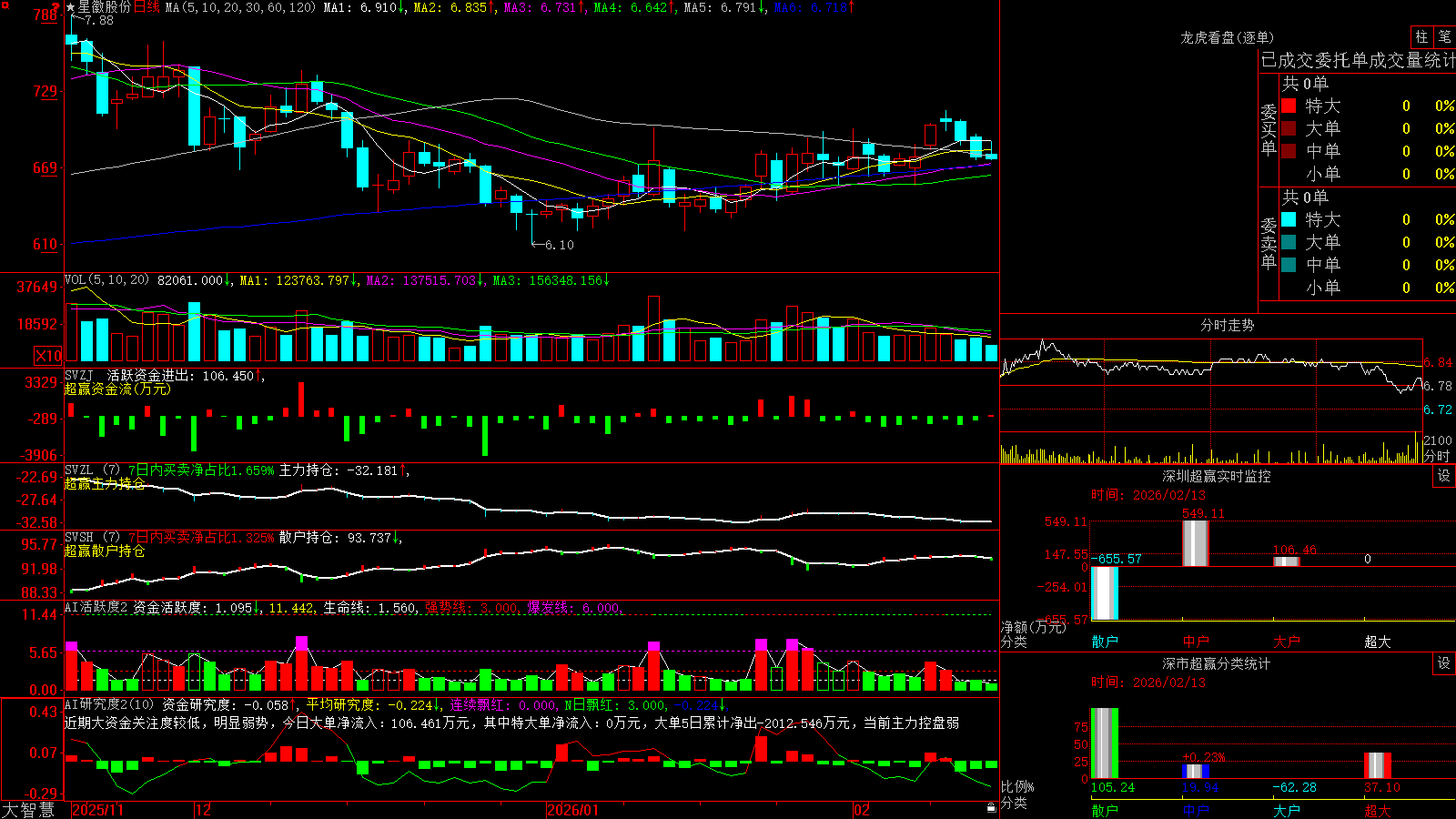Jump to the 2026/01 timeline marker

click(572, 810)
